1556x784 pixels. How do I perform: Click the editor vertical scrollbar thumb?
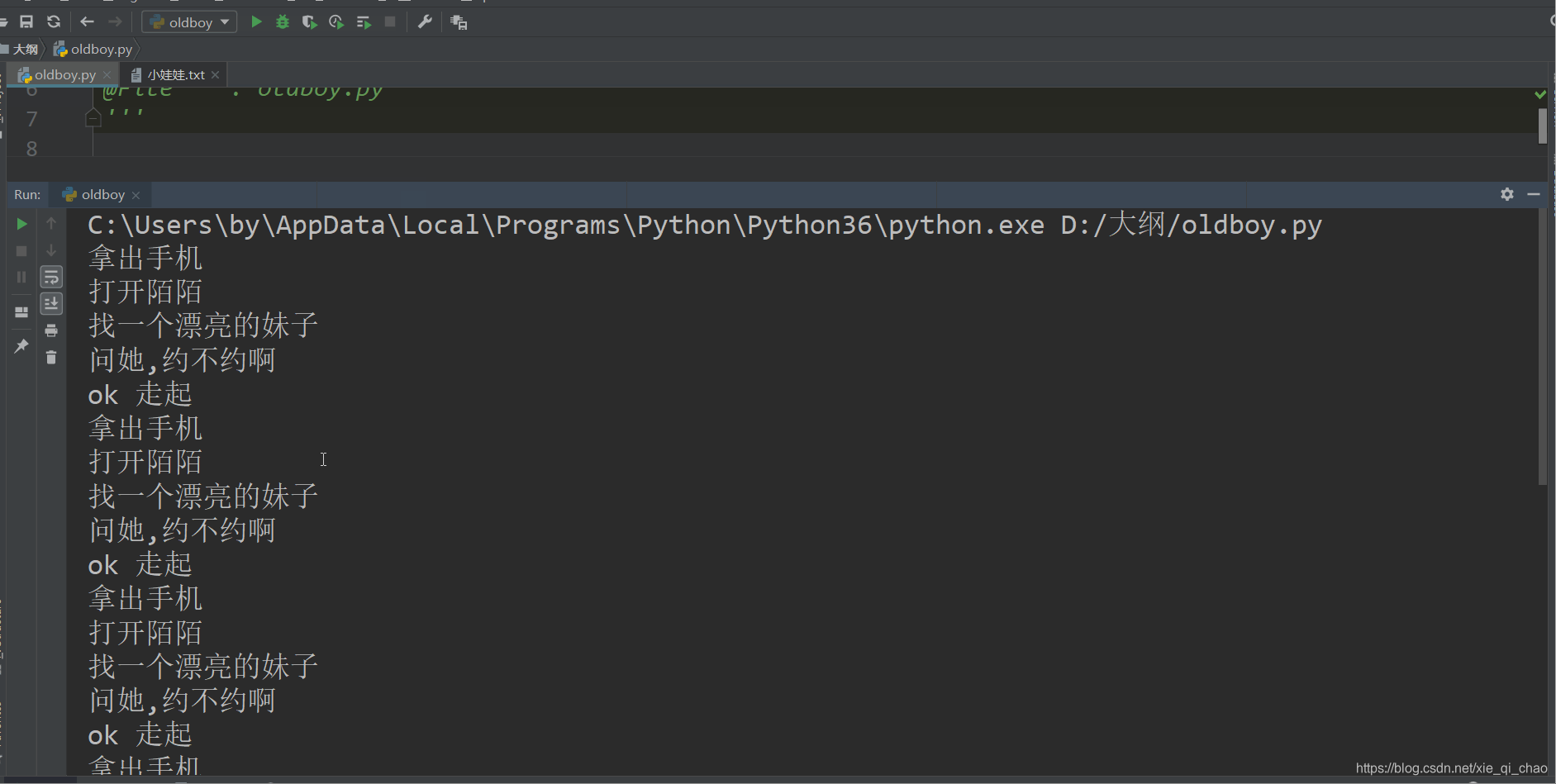coord(1543,126)
